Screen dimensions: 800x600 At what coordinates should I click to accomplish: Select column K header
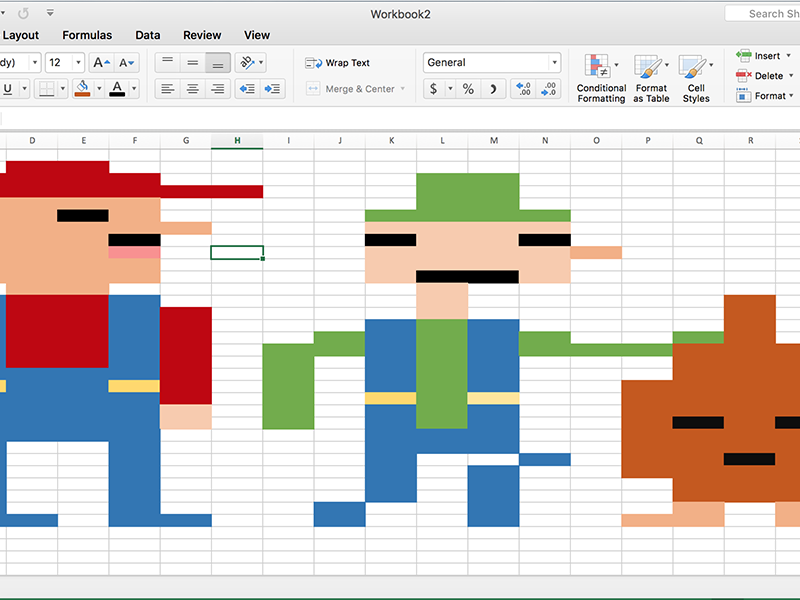pyautogui.click(x=391, y=140)
